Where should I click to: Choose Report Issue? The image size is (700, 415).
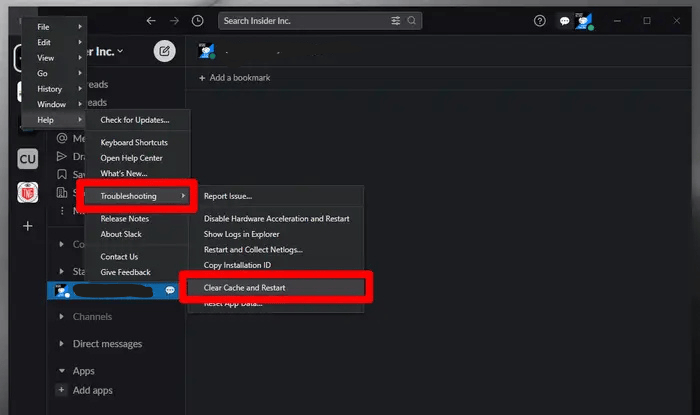coord(228,196)
